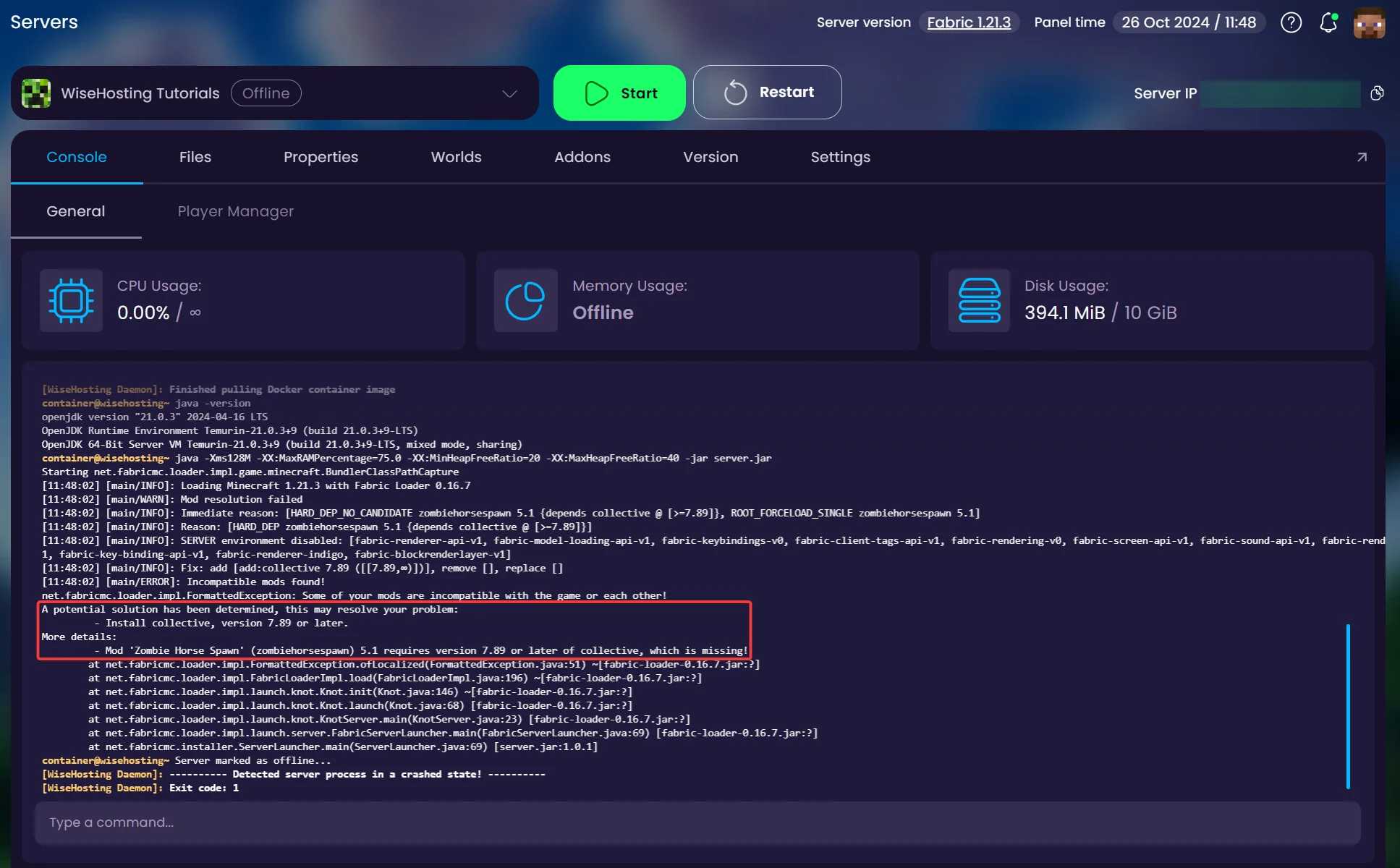Expand the server selector dropdown
The image size is (1400, 868).
pos(509,93)
